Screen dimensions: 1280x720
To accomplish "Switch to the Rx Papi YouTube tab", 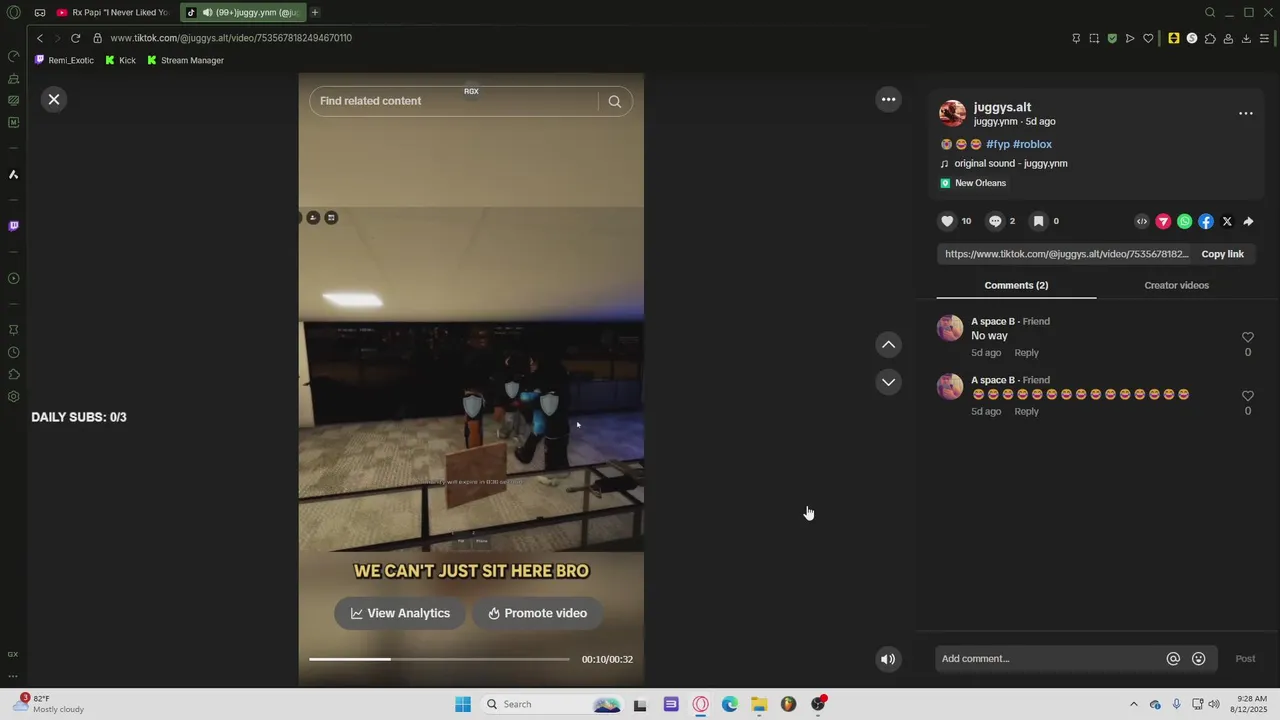I will (x=111, y=12).
